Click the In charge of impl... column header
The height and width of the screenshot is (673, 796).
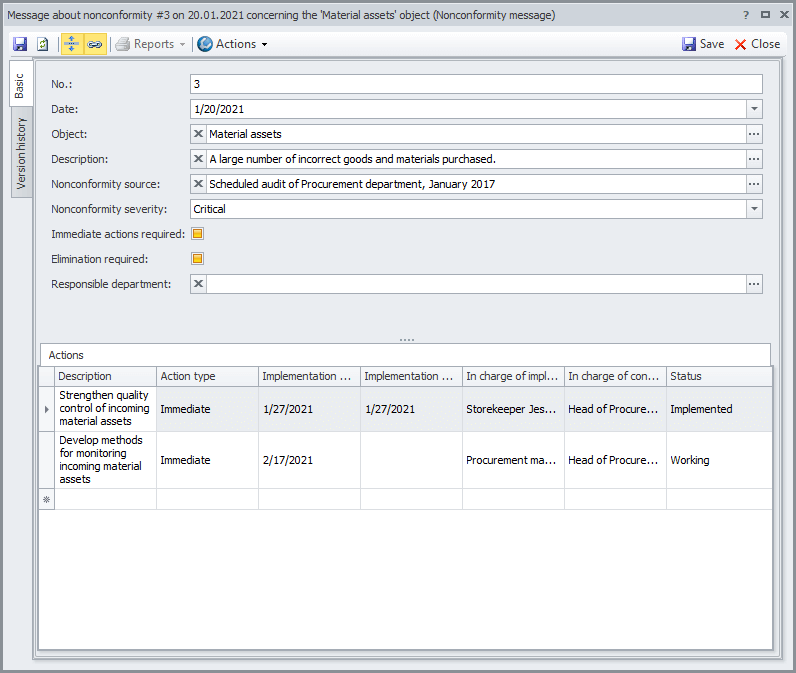pos(513,376)
